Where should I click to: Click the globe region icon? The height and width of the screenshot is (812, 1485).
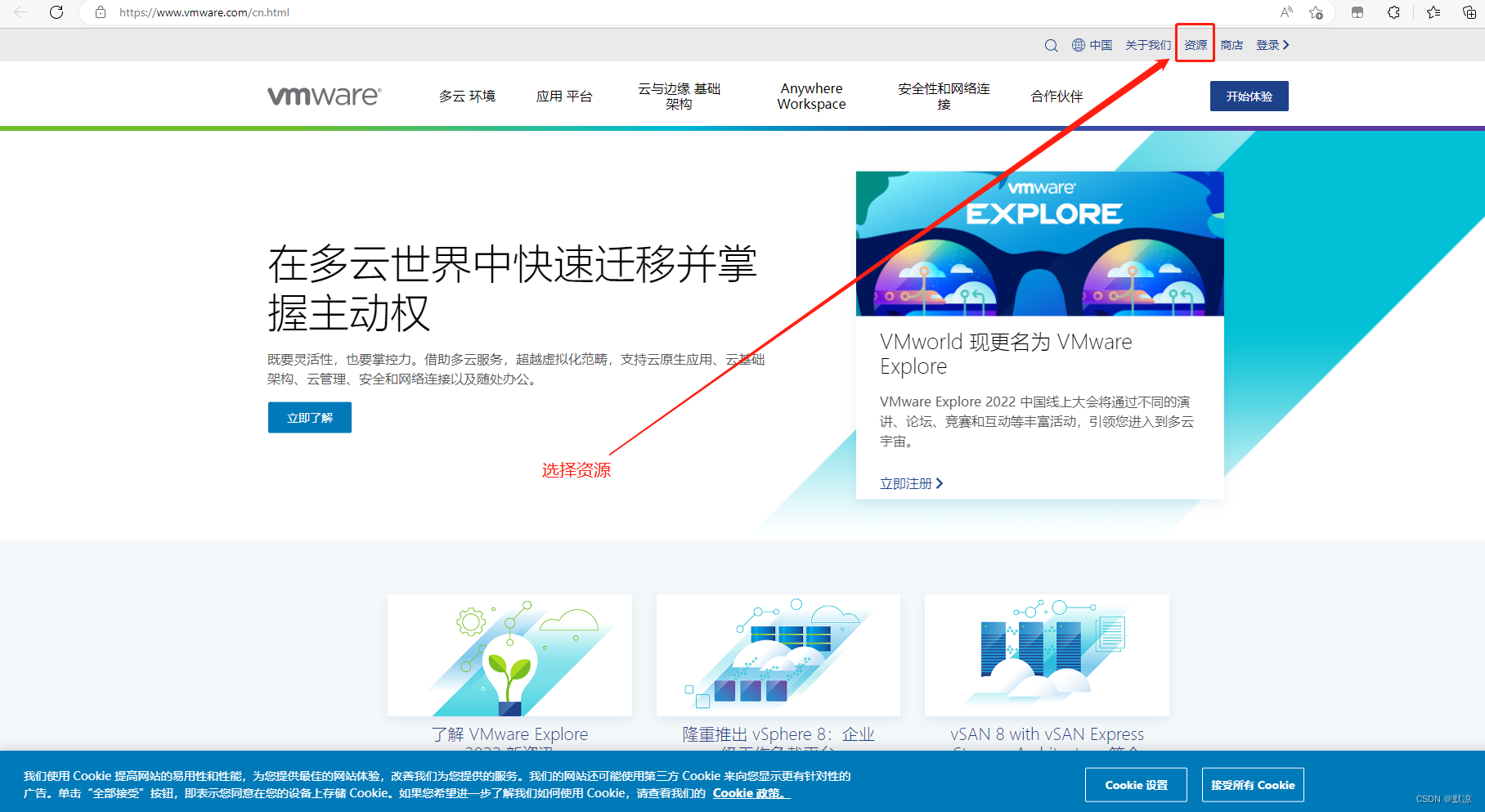(x=1079, y=45)
